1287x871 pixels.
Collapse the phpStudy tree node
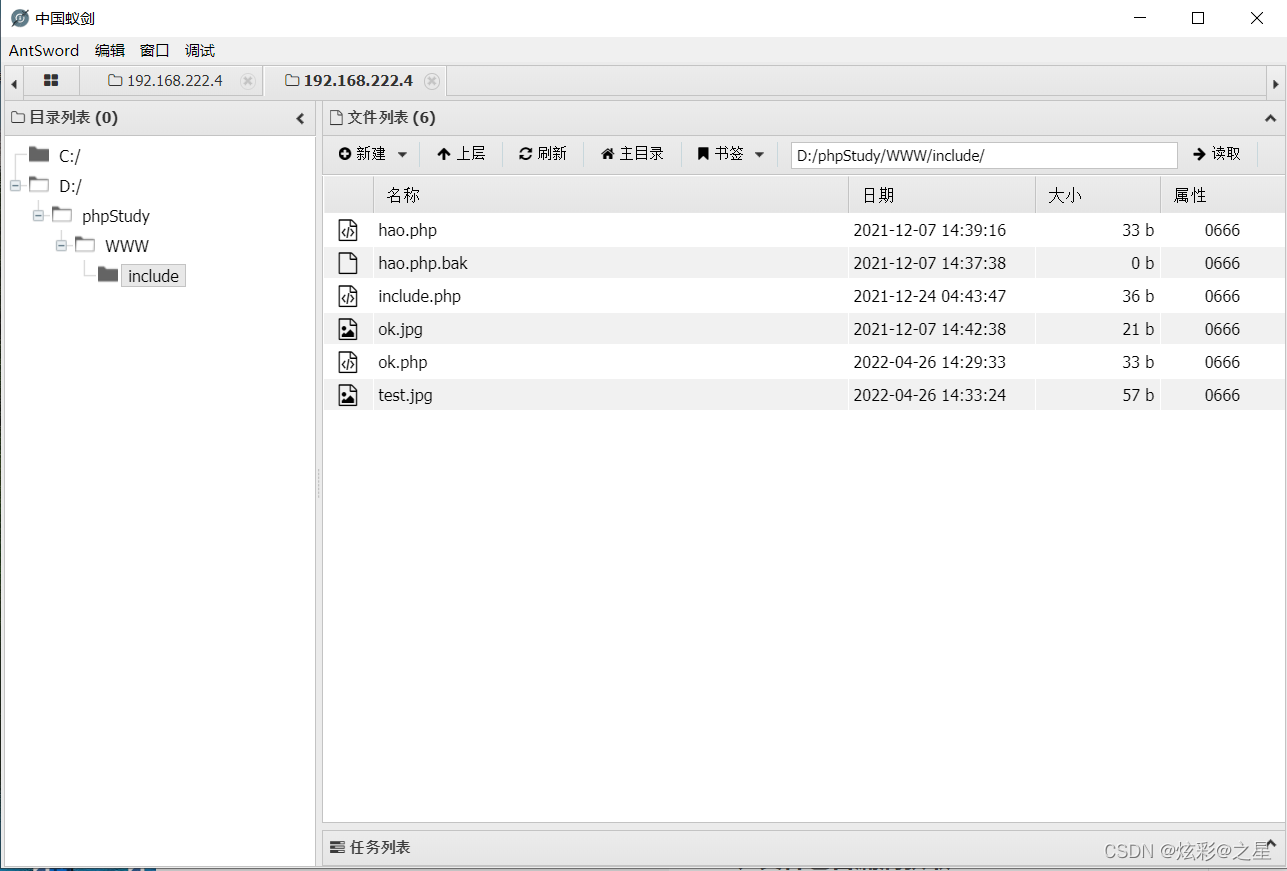(38, 215)
